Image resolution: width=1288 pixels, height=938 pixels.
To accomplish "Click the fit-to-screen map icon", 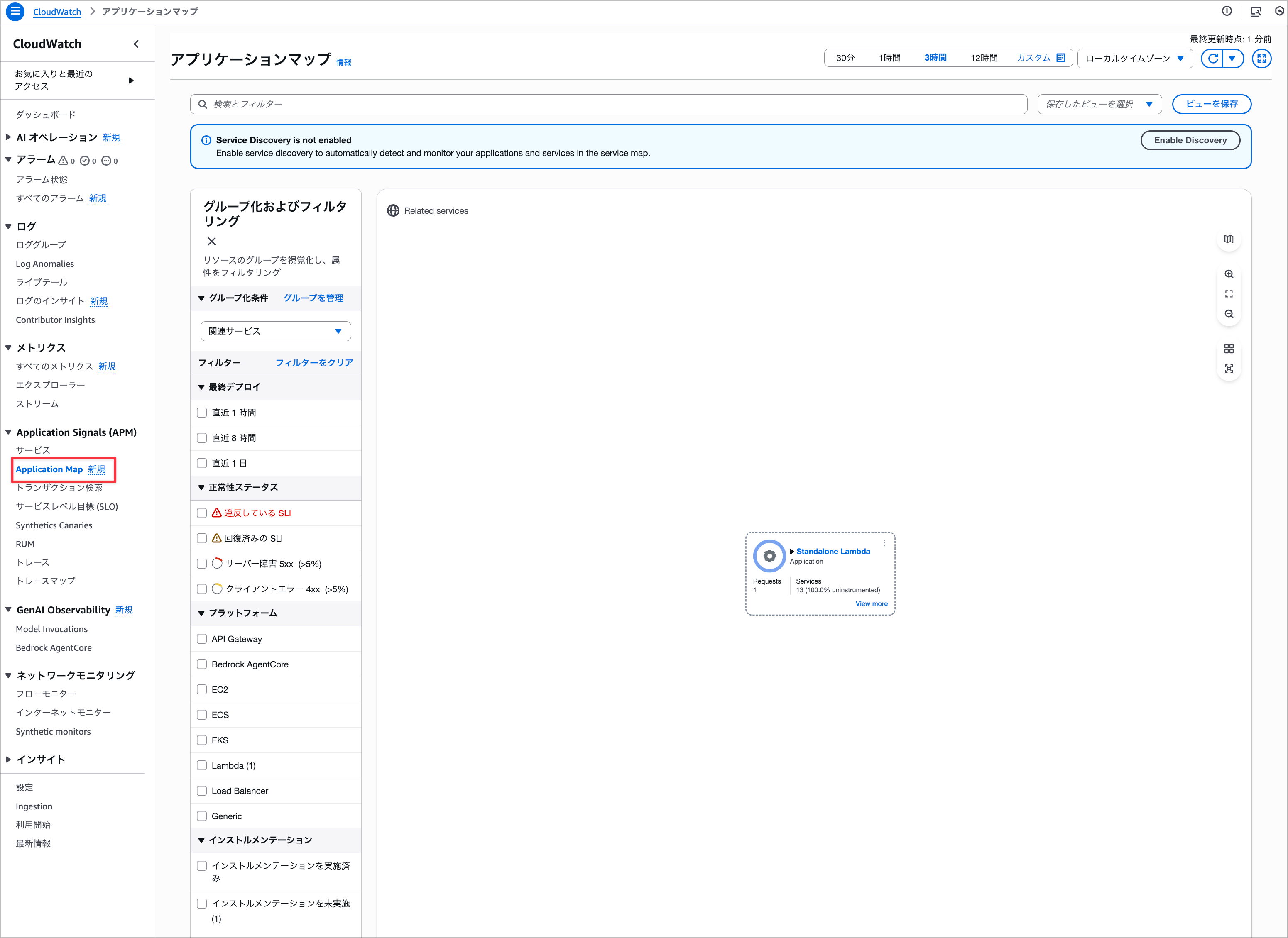I will [1228, 294].
